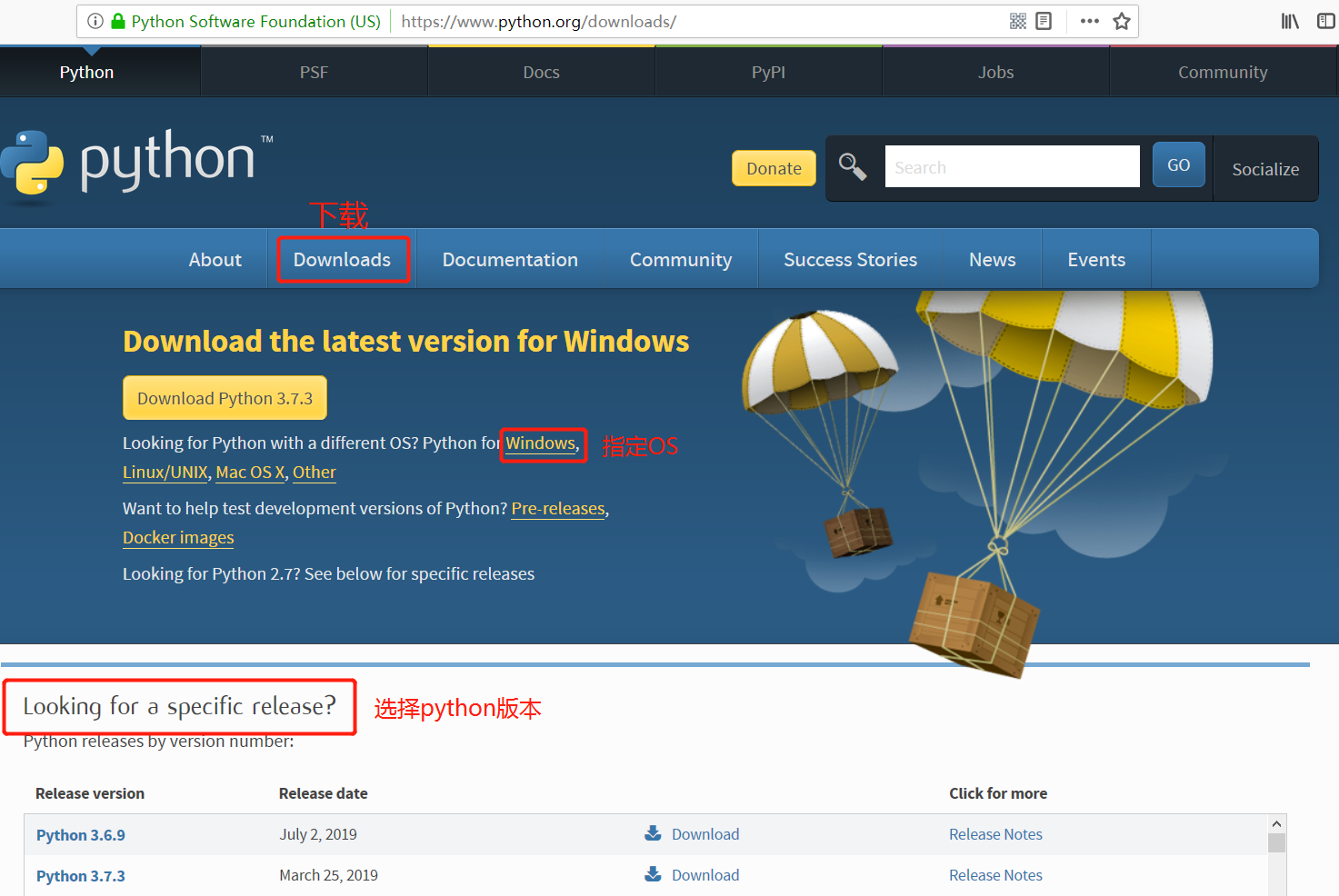Follow the Windows OS link
Screen dimensions: 1339x896
click(541, 443)
